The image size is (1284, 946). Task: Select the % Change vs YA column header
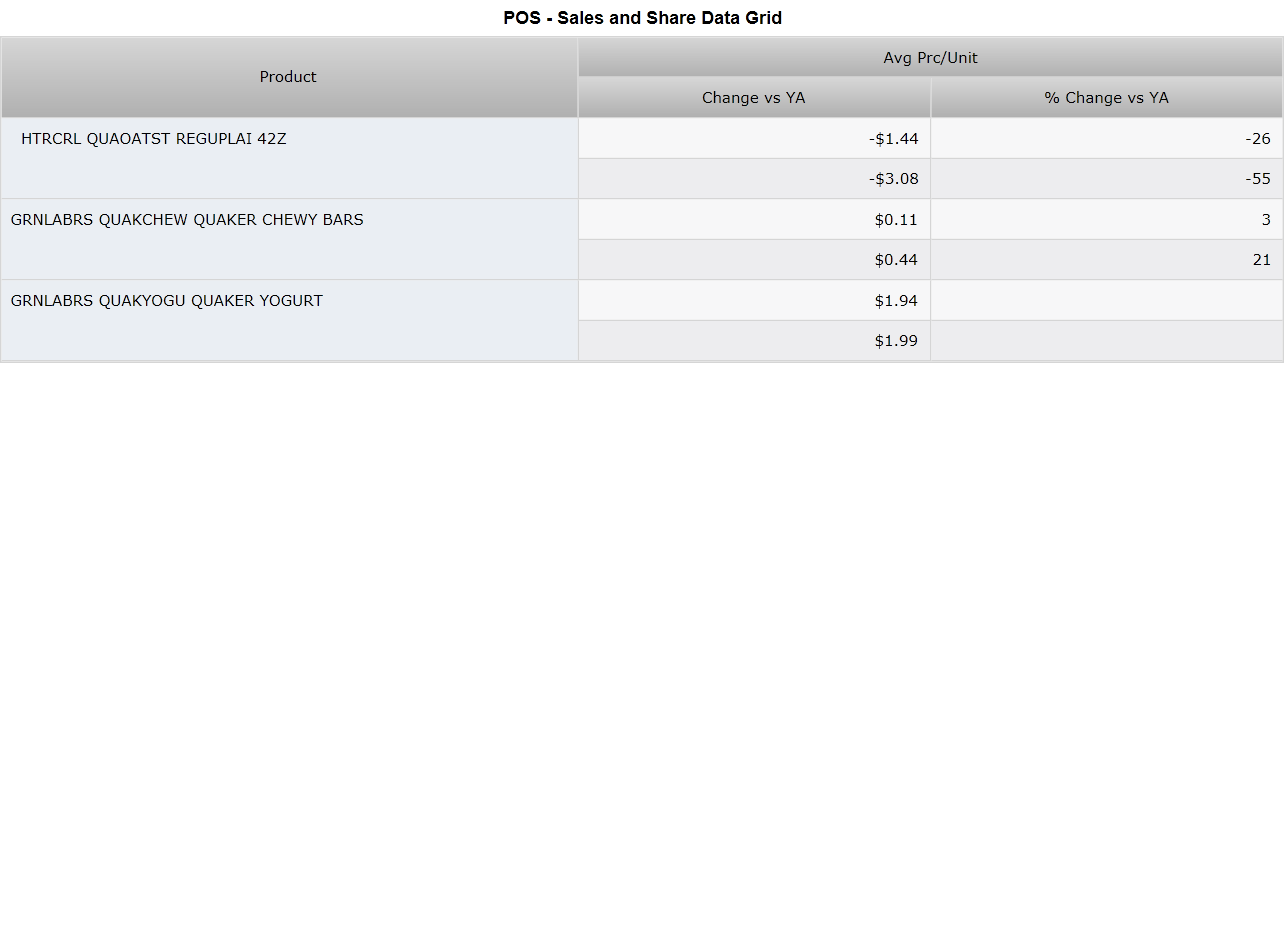click(1107, 98)
